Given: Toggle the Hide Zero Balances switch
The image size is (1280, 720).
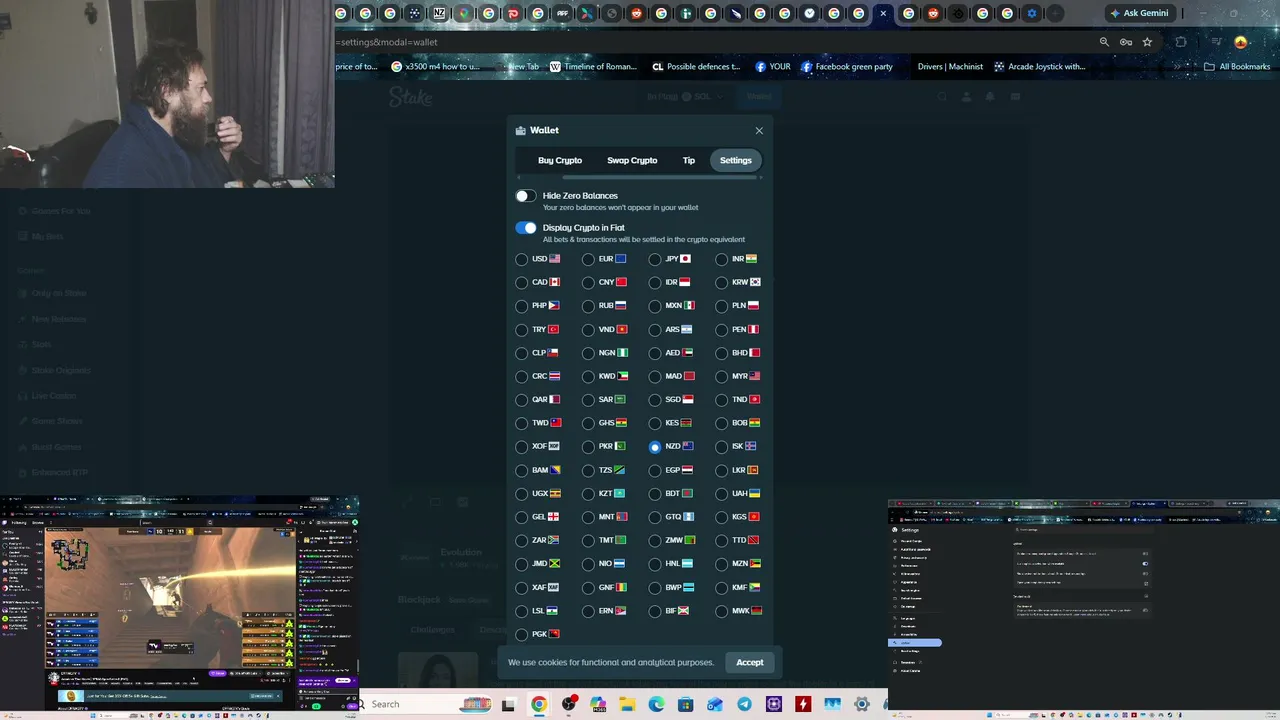Looking at the screenshot, I should 526,196.
